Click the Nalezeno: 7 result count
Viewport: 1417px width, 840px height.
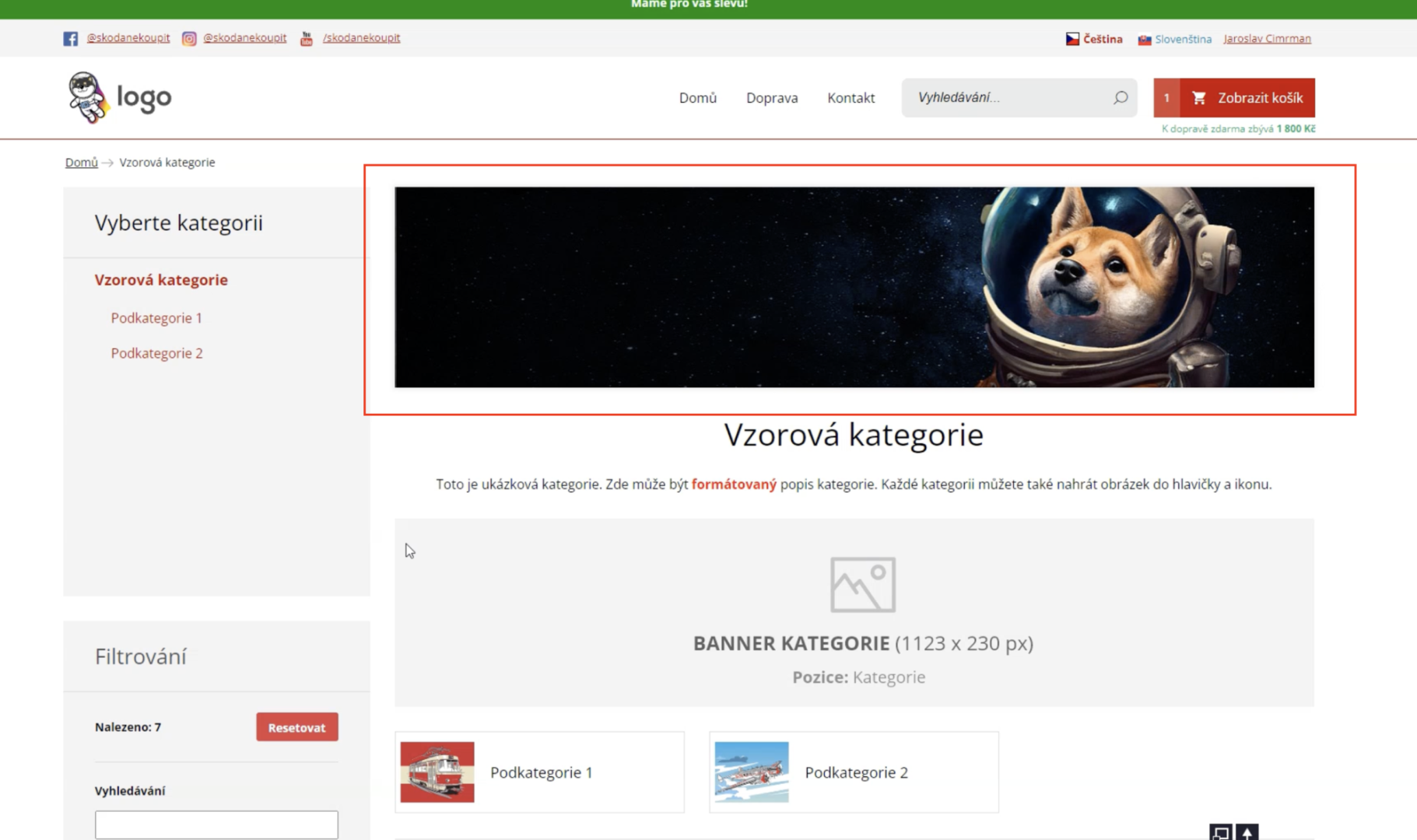pyautogui.click(x=128, y=727)
